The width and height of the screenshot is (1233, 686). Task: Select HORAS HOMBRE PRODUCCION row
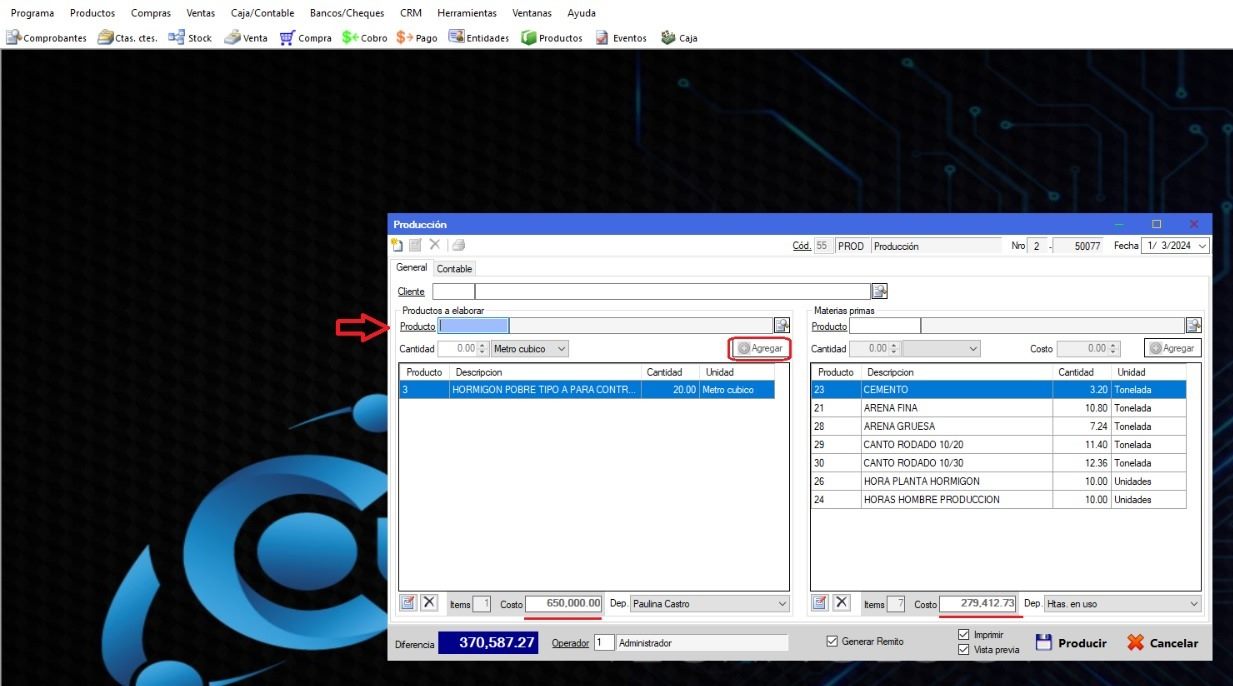pos(999,499)
